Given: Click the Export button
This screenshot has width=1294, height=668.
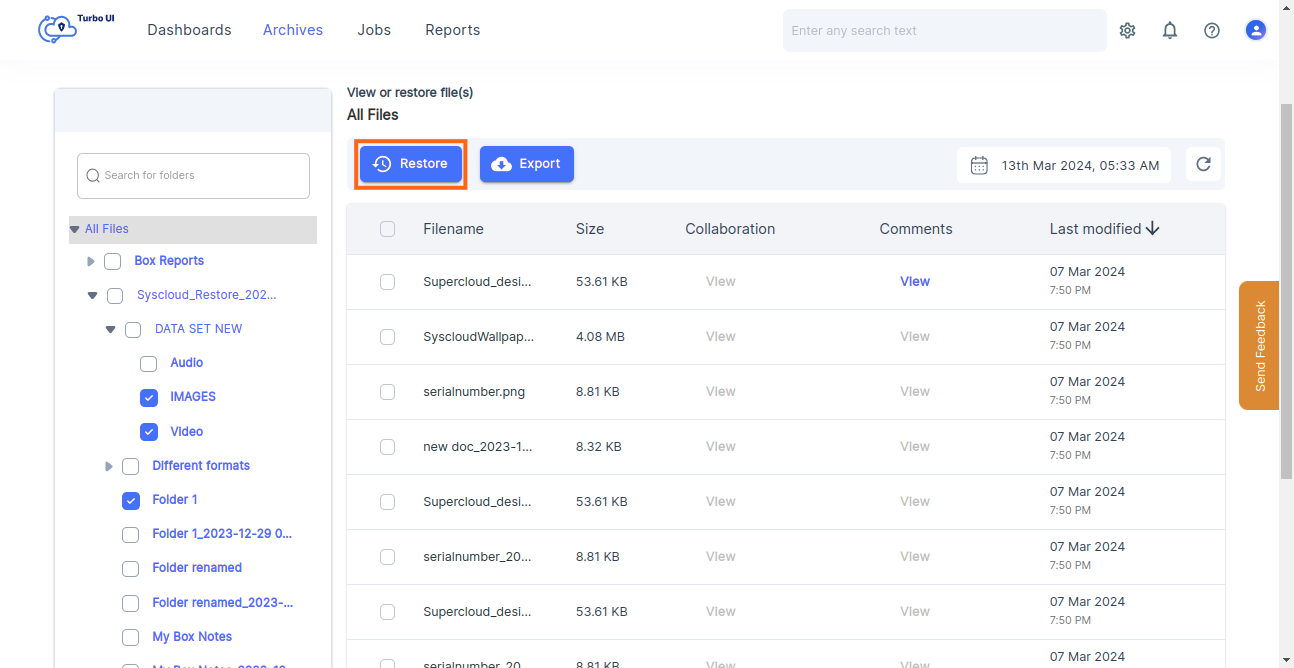Looking at the screenshot, I should [527, 164].
